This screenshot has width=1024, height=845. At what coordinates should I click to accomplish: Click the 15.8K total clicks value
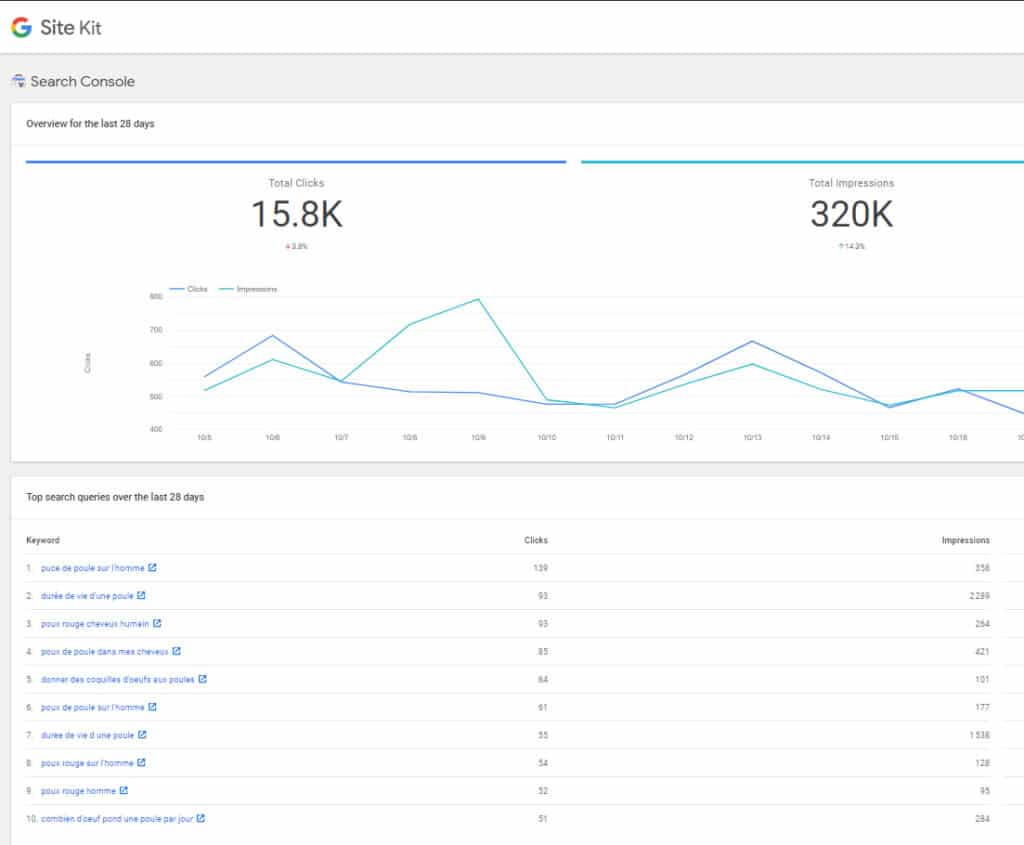point(296,214)
